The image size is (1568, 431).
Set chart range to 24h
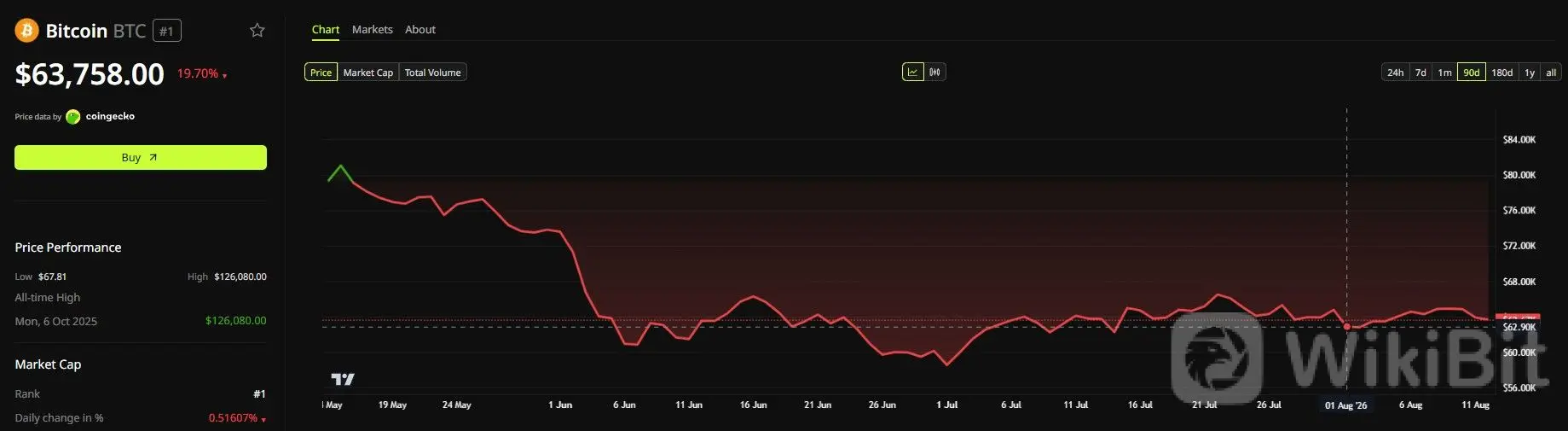[1395, 73]
